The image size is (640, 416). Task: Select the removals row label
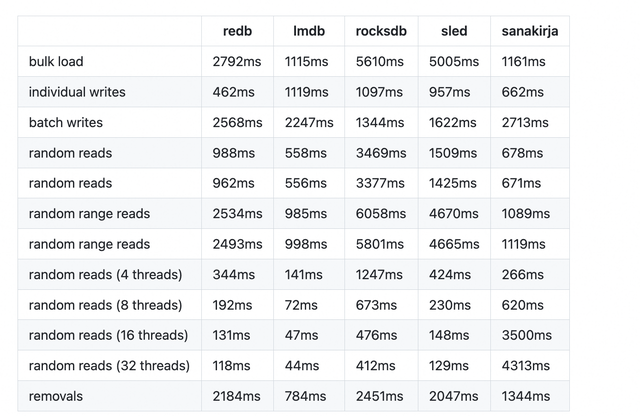[56, 396]
